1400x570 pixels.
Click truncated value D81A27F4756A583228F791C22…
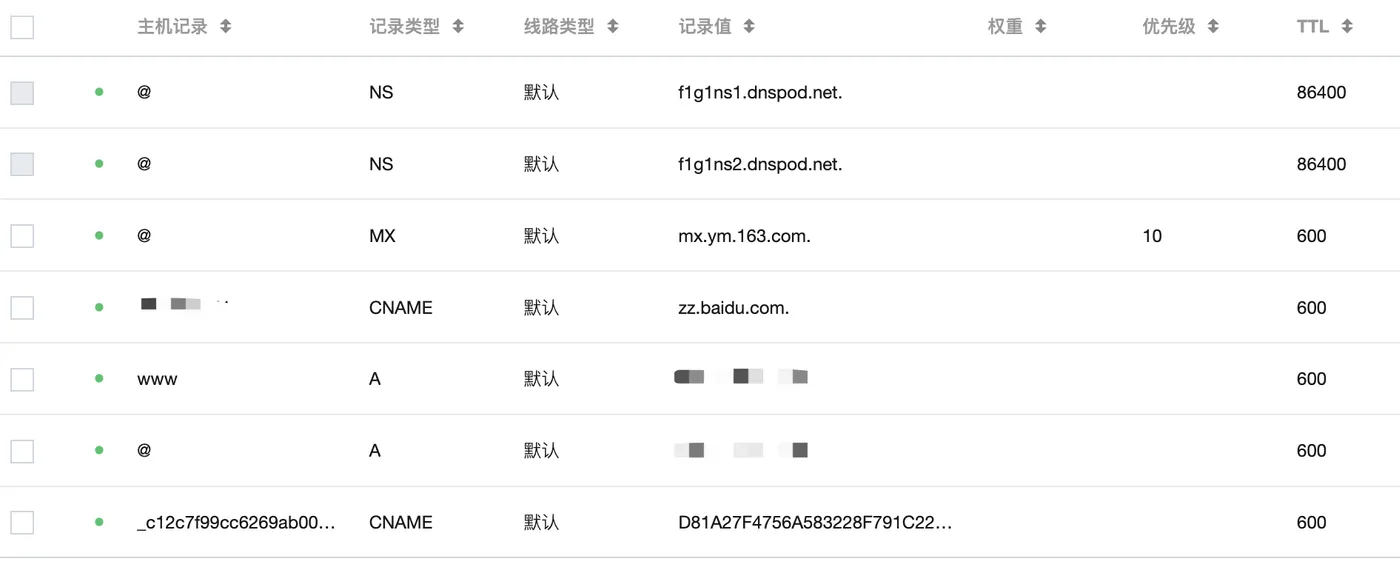(815, 522)
